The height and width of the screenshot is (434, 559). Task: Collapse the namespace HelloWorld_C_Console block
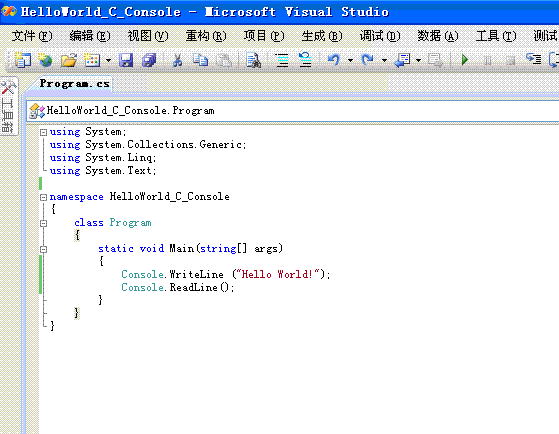43,197
